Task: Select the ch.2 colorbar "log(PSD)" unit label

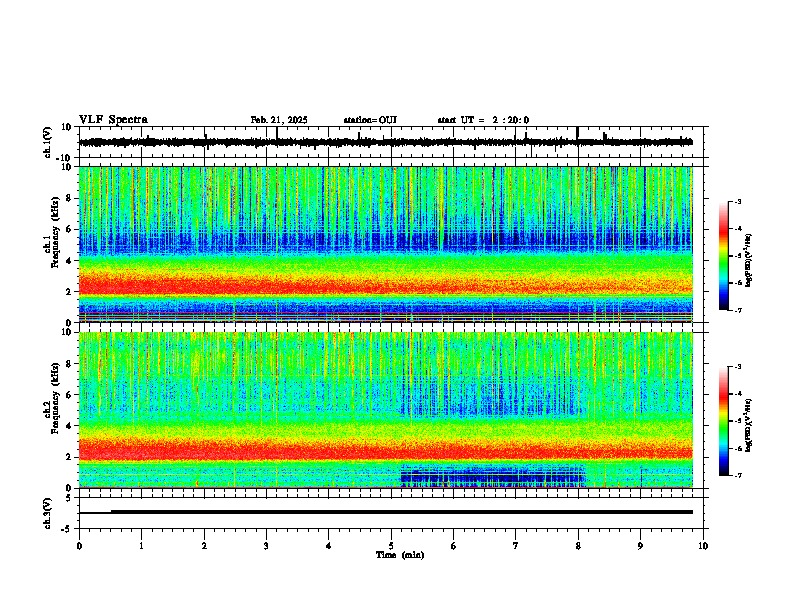Action: pos(748,425)
